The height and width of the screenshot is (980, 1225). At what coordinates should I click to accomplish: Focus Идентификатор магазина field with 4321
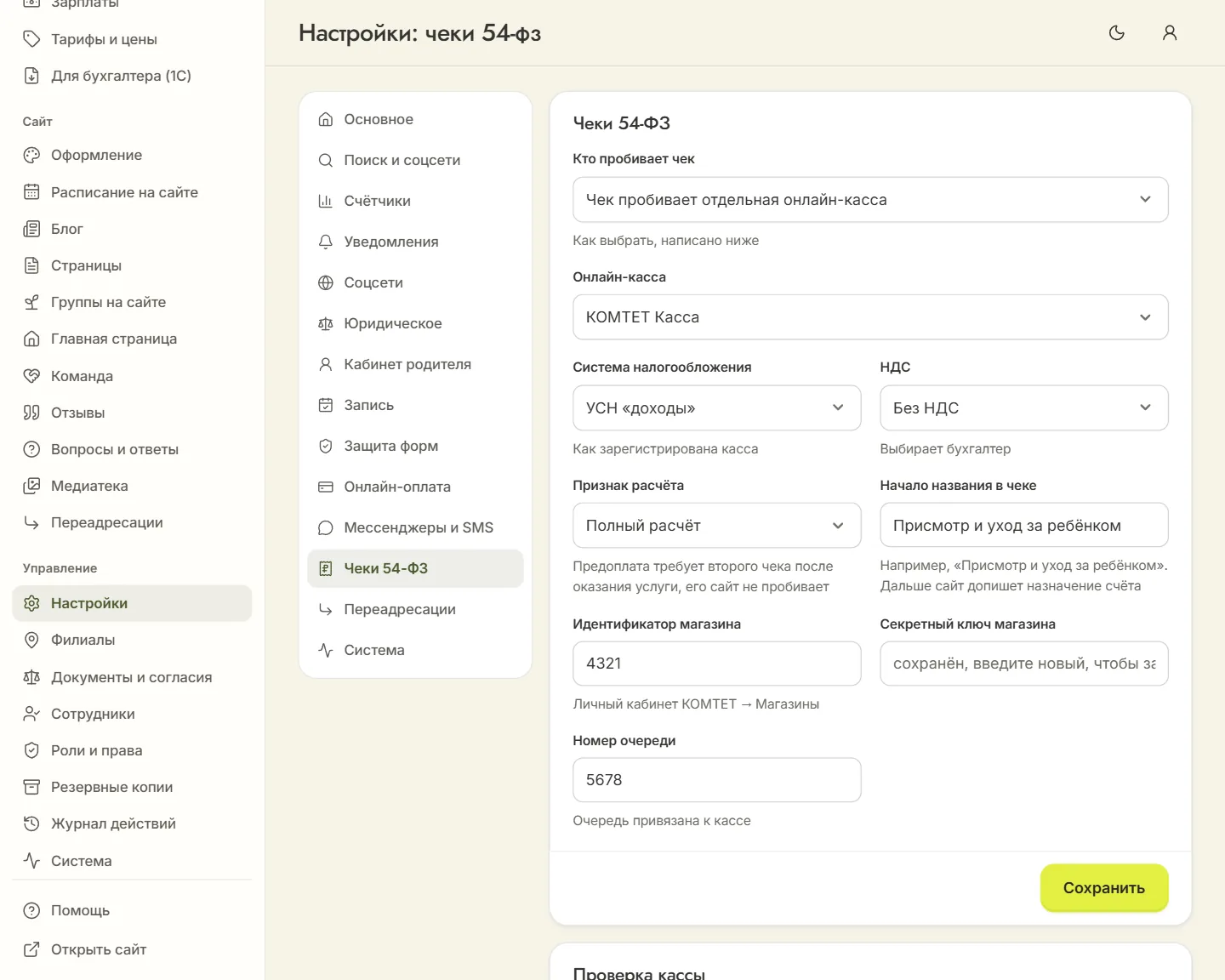click(717, 664)
